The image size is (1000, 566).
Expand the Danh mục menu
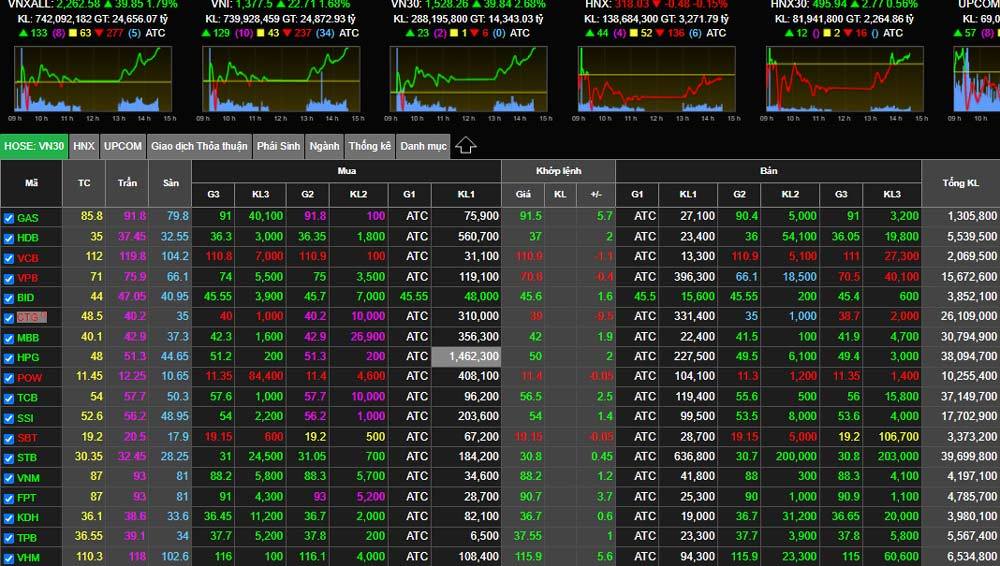(423, 146)
